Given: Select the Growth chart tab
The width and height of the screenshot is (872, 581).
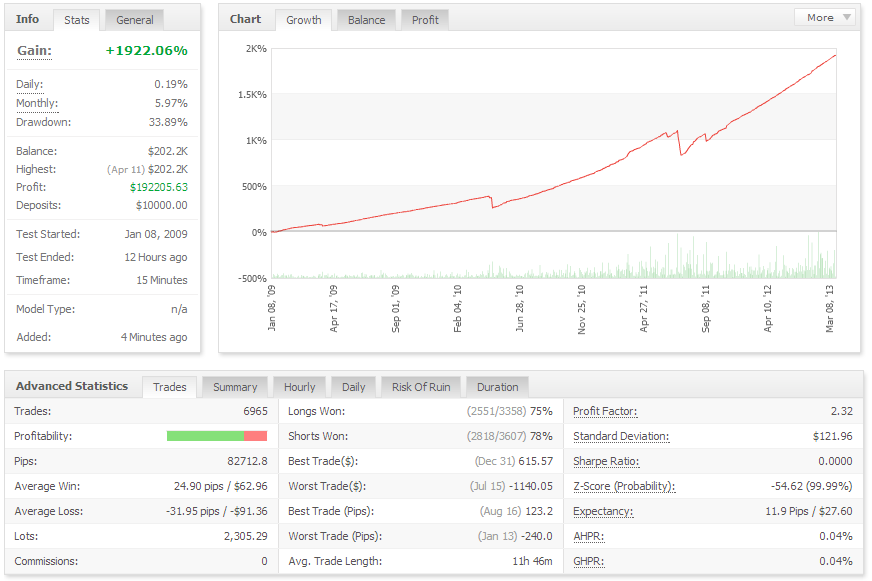Looking at the screenshot, I should (x=304, y=20).
